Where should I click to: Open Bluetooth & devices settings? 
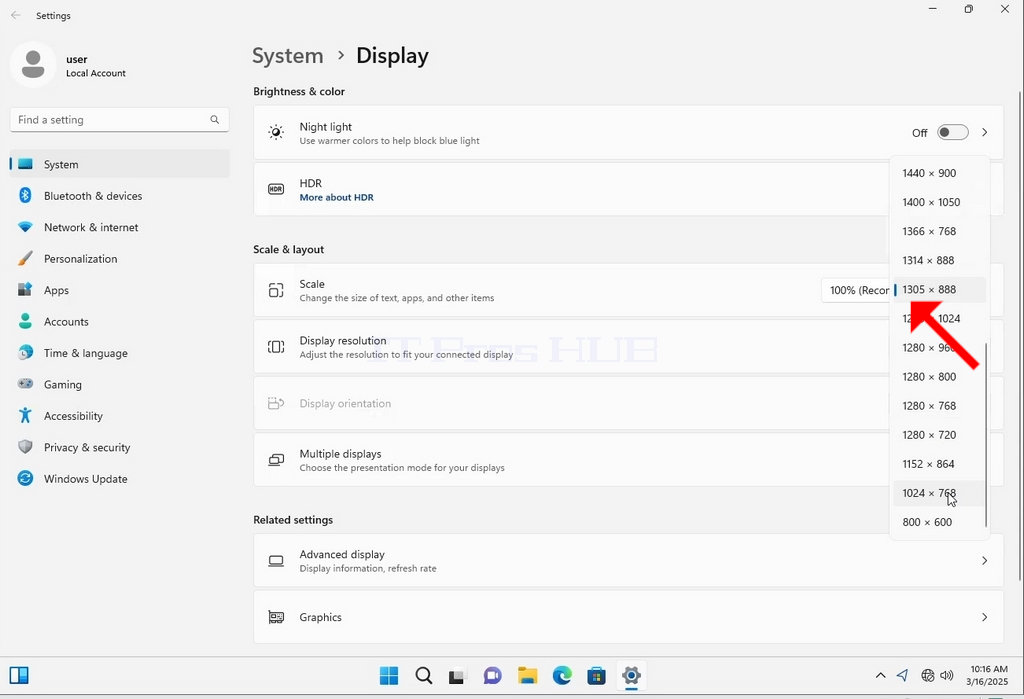[120, 195]
